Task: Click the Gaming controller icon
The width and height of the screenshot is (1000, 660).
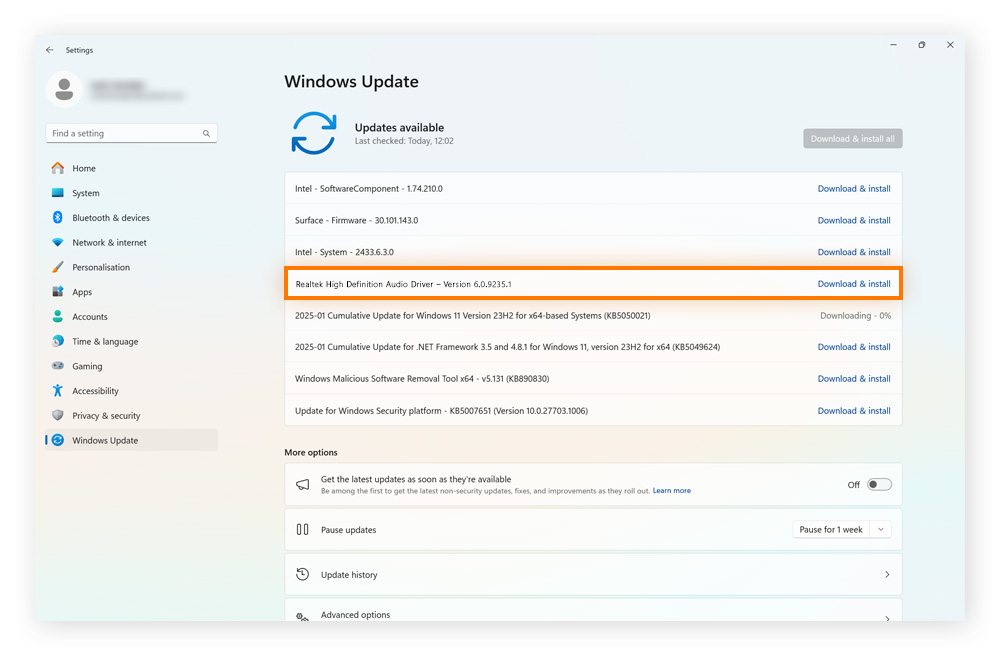Action: pyautogui.click(x=58, y=366)
